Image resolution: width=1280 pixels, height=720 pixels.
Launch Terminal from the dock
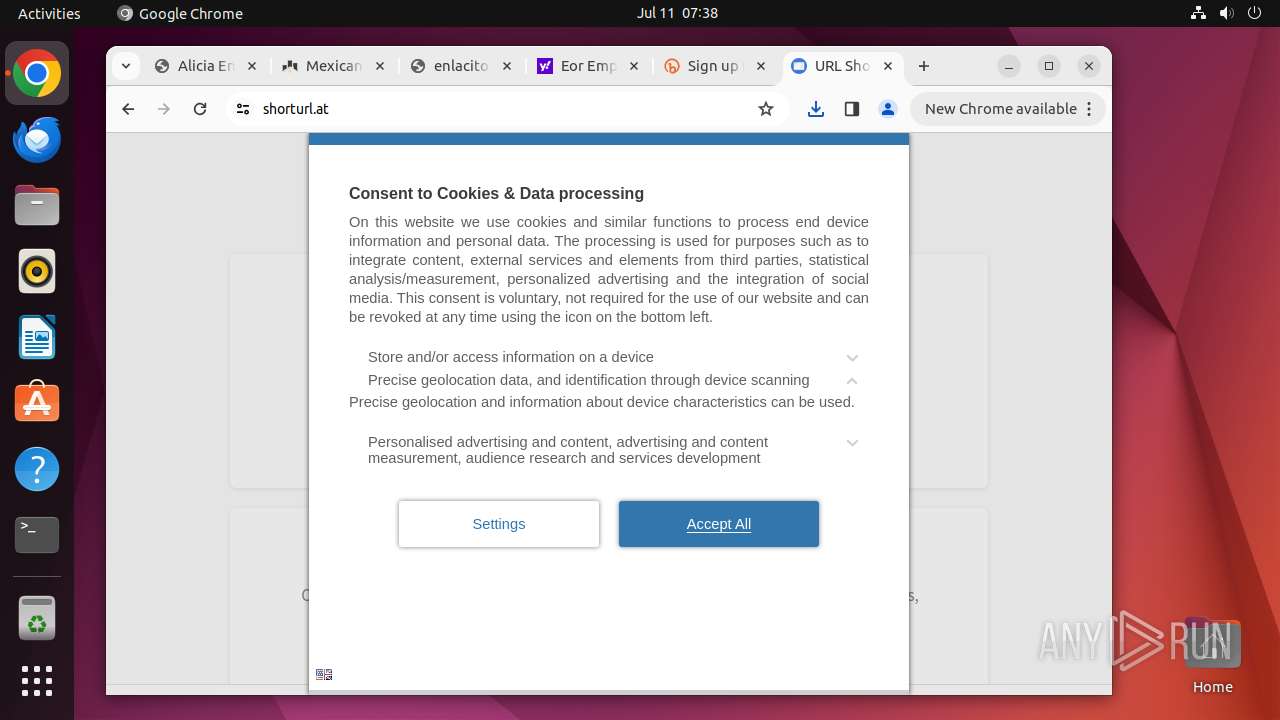(x=37, y=535)
